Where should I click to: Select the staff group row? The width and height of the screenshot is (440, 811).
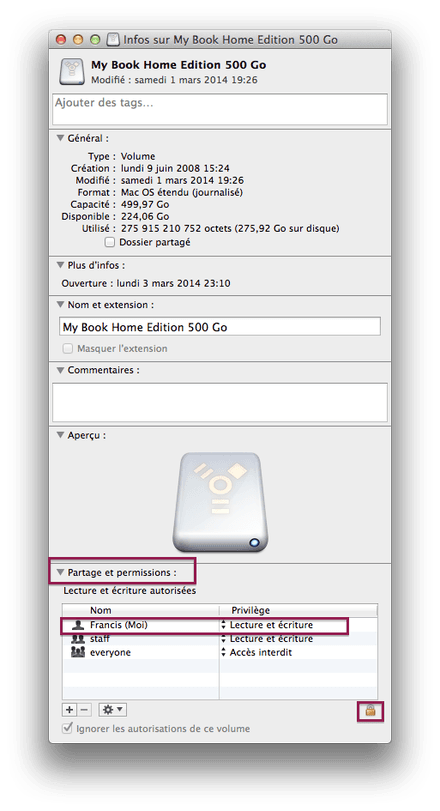click(x=220, y=639)
